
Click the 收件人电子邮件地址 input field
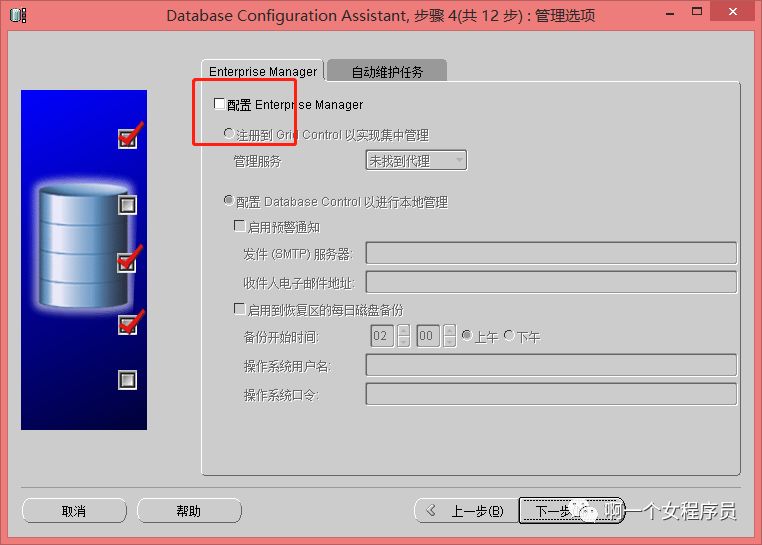[551, 282]
